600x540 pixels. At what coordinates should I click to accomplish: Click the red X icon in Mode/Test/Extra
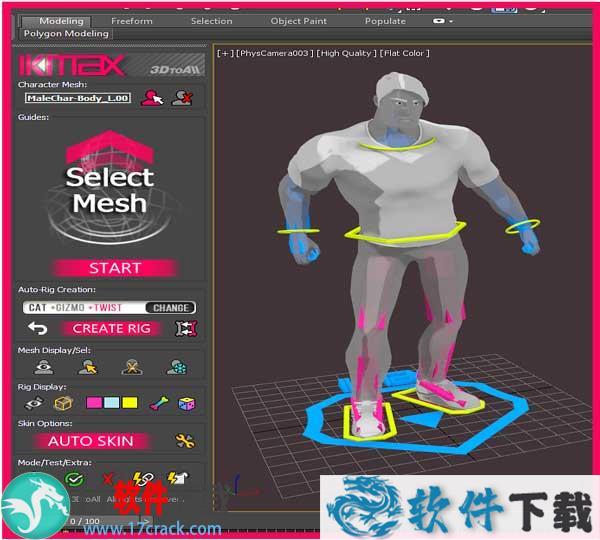tap(108, 478)
